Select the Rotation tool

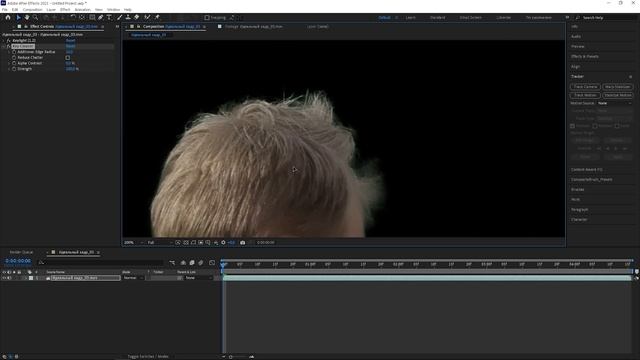coord(73,18)
